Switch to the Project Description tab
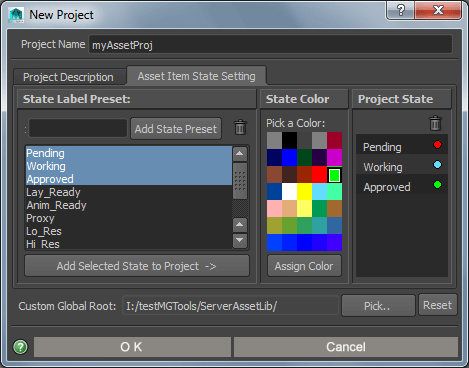The width and height of the screenshot is (469, 368). [x=68, y=77]
